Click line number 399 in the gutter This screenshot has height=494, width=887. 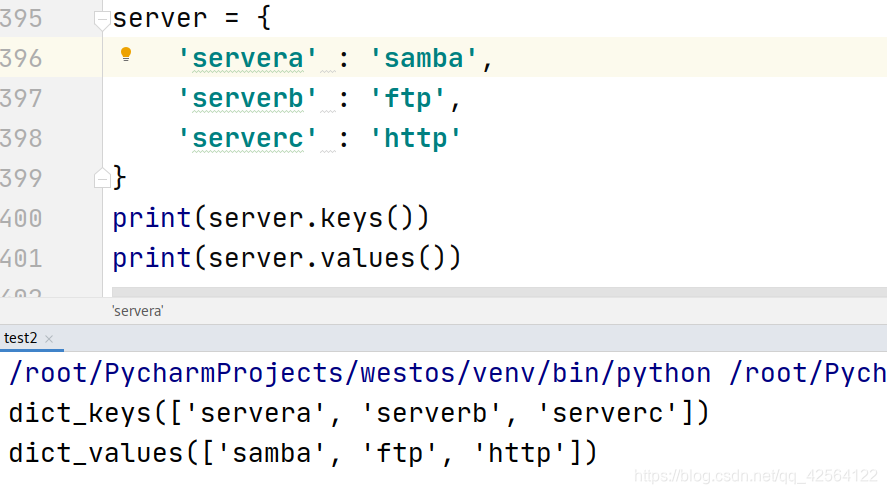click(x=21, y=178)
